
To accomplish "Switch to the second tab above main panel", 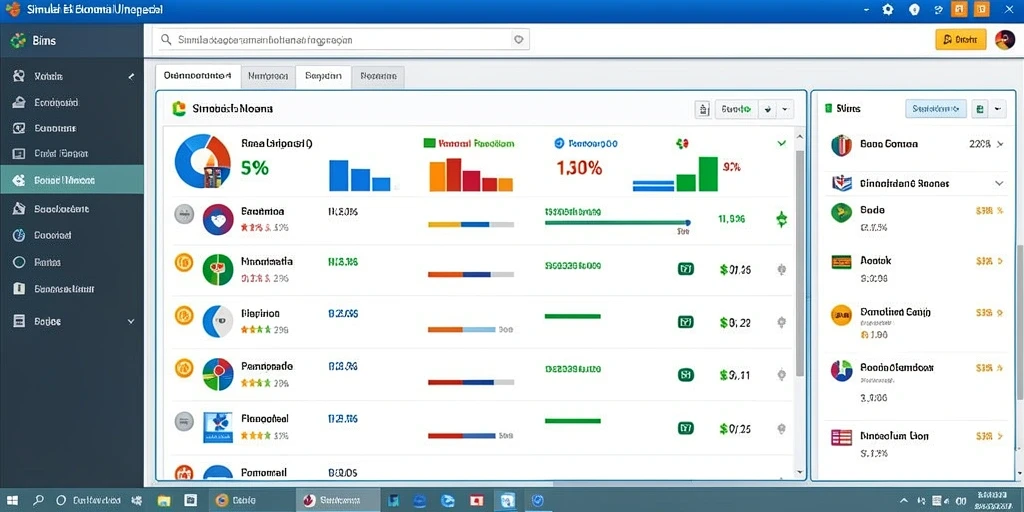I will pyautogui.click(x=268, y=76).
